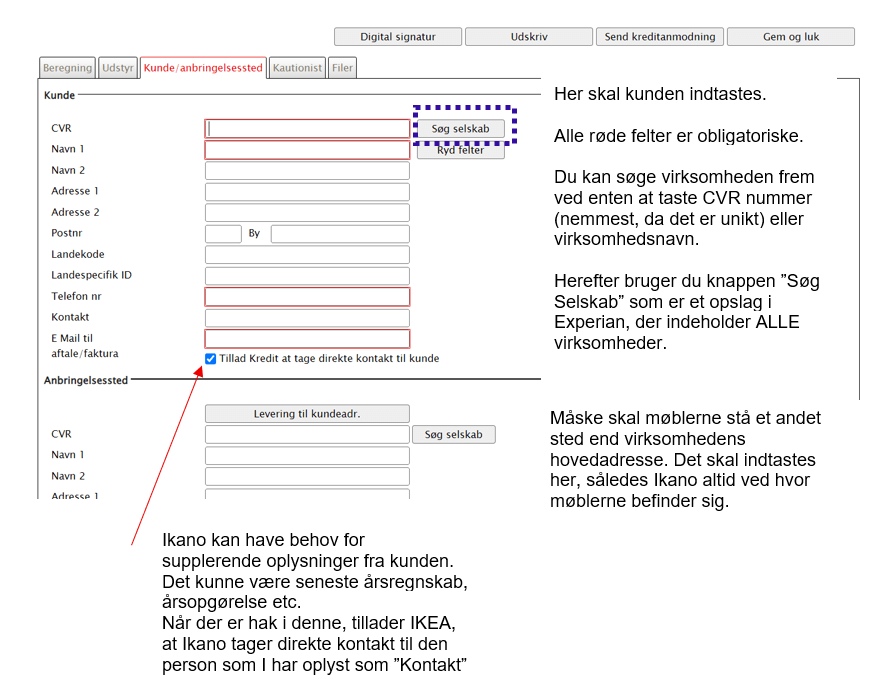Switch to the Beregning tab
Image resolution: width=893 pixels, height=695 pixels.
[66, 67]
